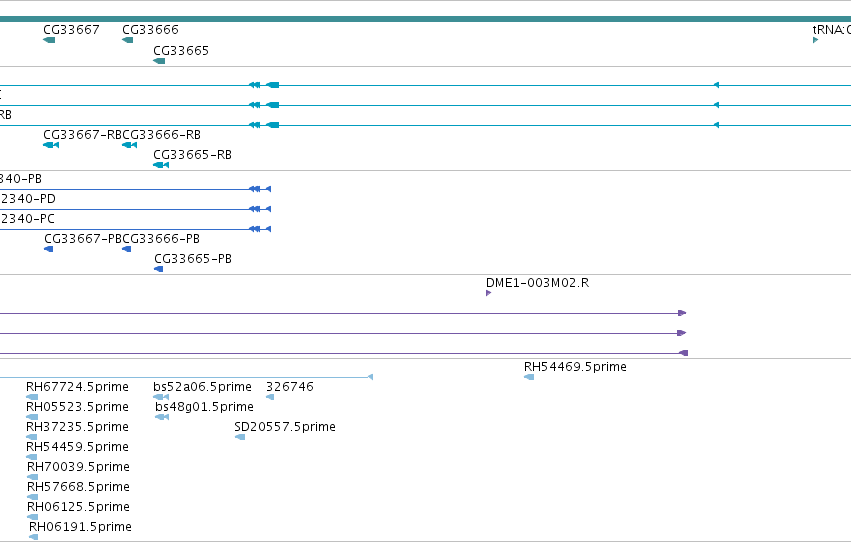The height and width of the screenshot is (542, 851).
Task: Click the CG33667 gene label
Action: (x=72, y=30)
